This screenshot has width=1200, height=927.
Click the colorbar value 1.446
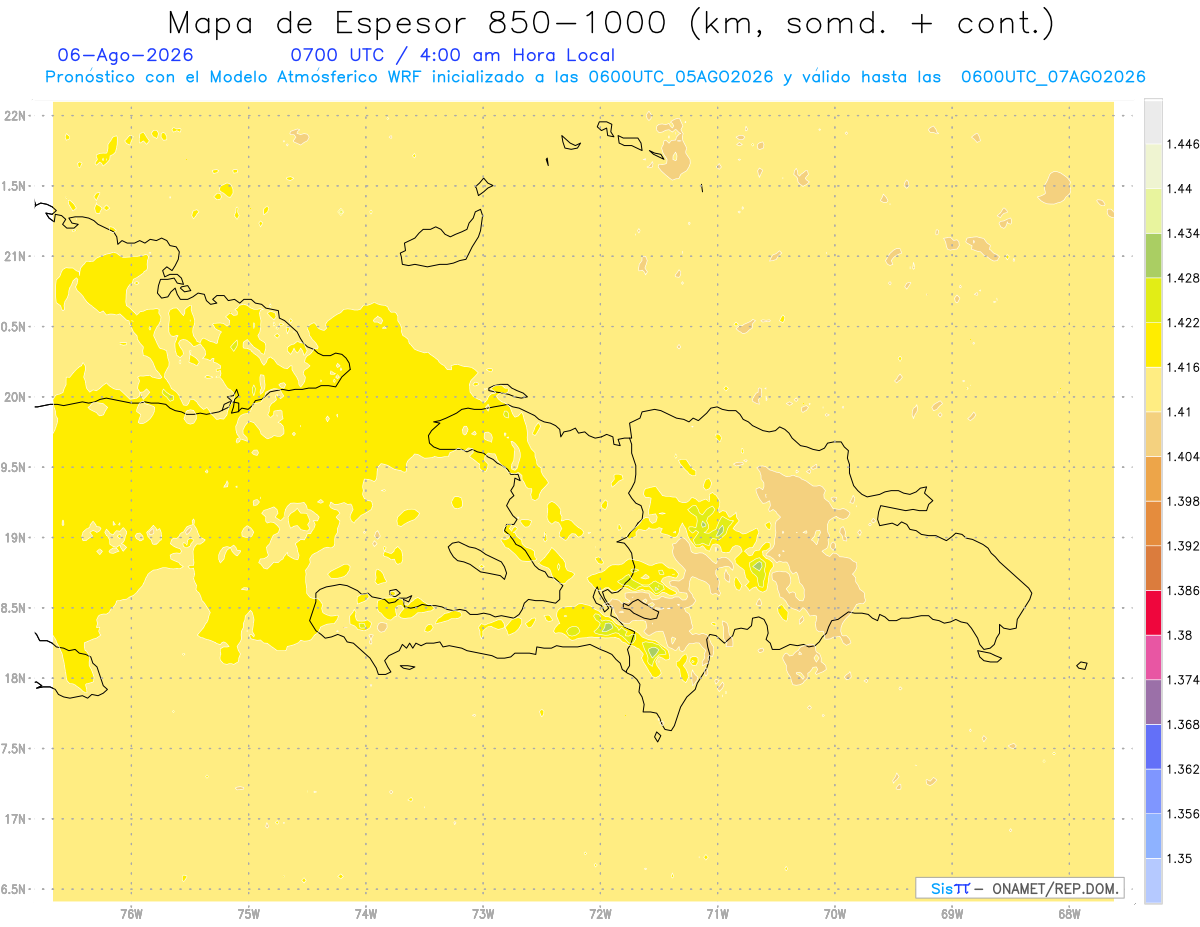click(1183, 144)
